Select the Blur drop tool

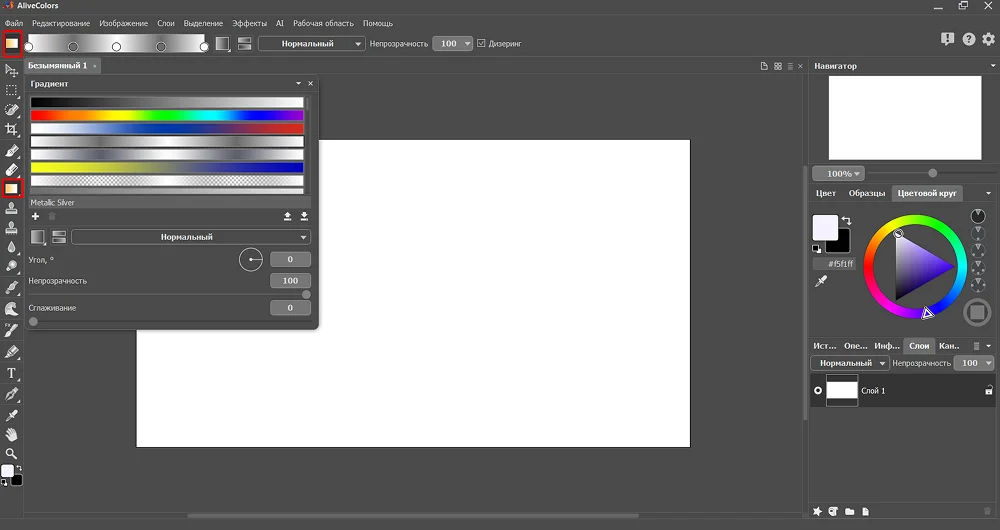click(x=11, y=247)
